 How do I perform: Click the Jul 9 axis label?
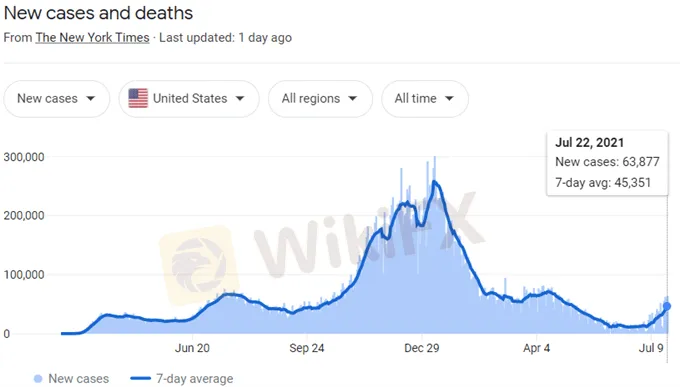point(651,348)
